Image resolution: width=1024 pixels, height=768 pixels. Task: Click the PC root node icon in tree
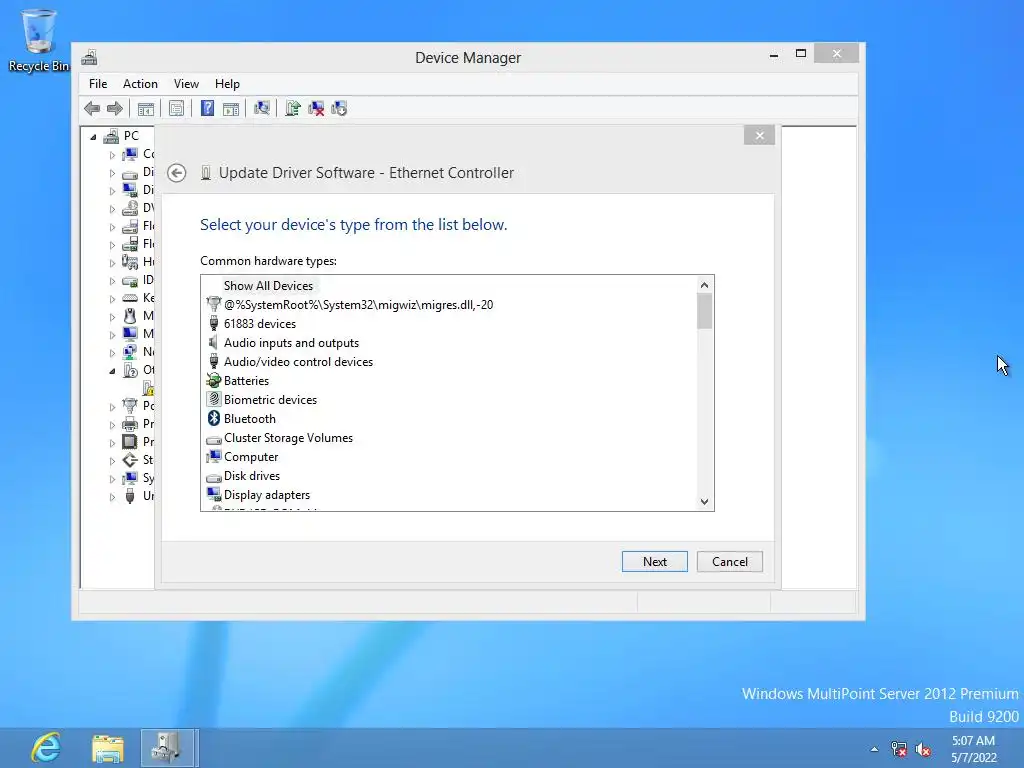(112, 136)
